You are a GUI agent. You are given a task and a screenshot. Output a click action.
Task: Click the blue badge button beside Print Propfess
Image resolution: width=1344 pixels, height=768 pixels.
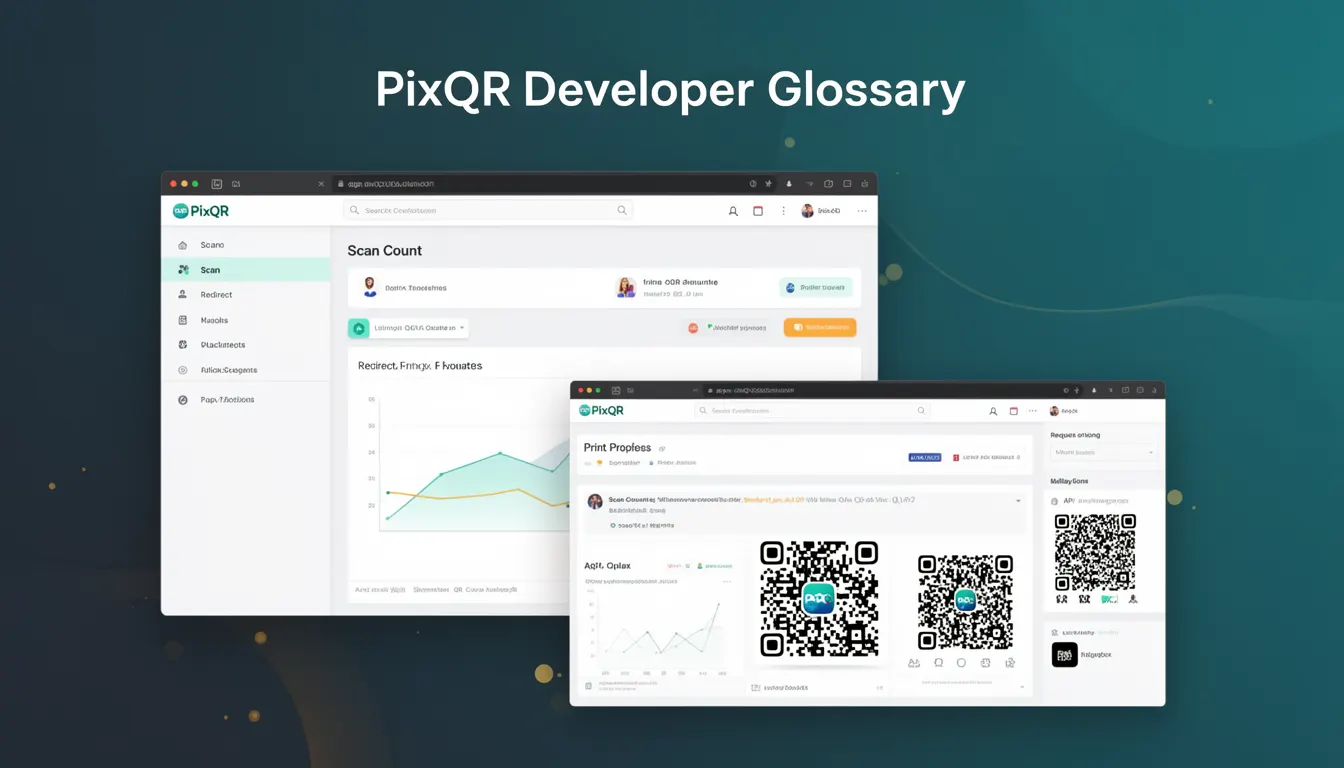click(924, 457)
